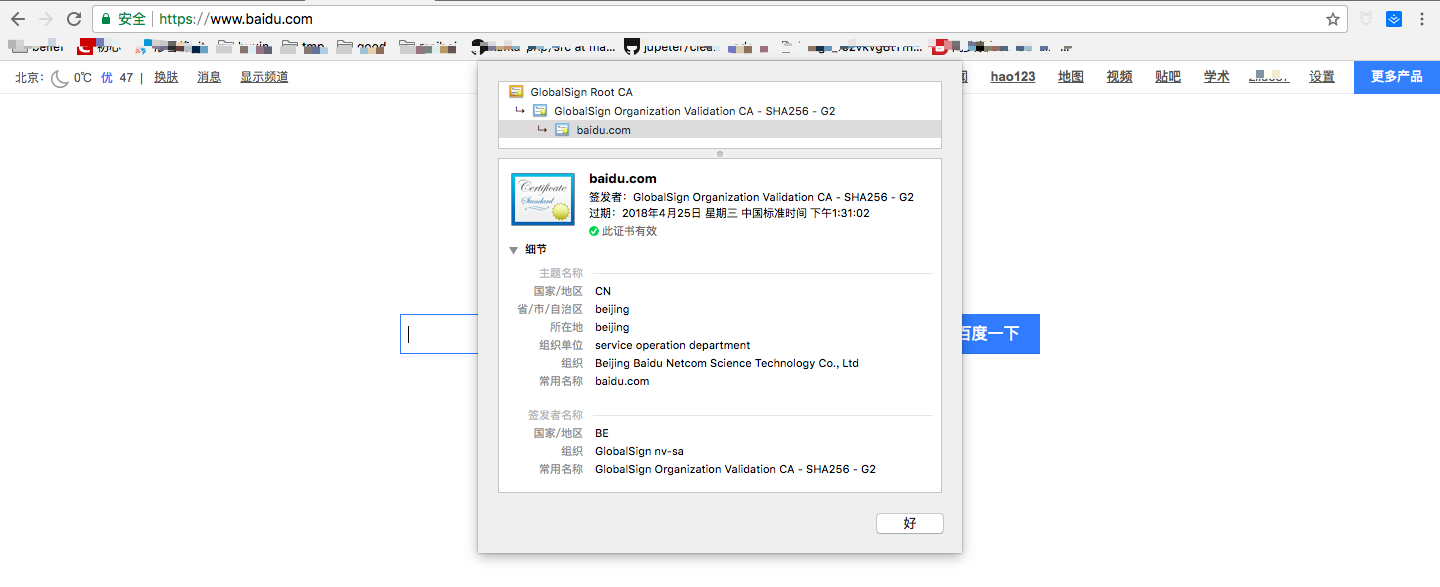Image resolution: width=1440 pixels, height=587 pixels.
Task: Select GlobalSign Organization Validation CA chain row
Action: [x=695, y=111]
